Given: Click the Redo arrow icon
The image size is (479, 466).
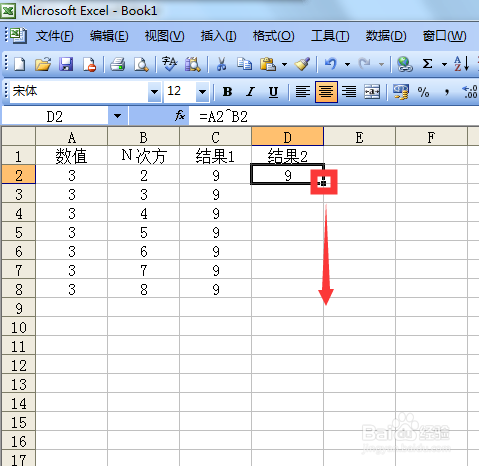Looking at the screenshot, I should point(364,63).
